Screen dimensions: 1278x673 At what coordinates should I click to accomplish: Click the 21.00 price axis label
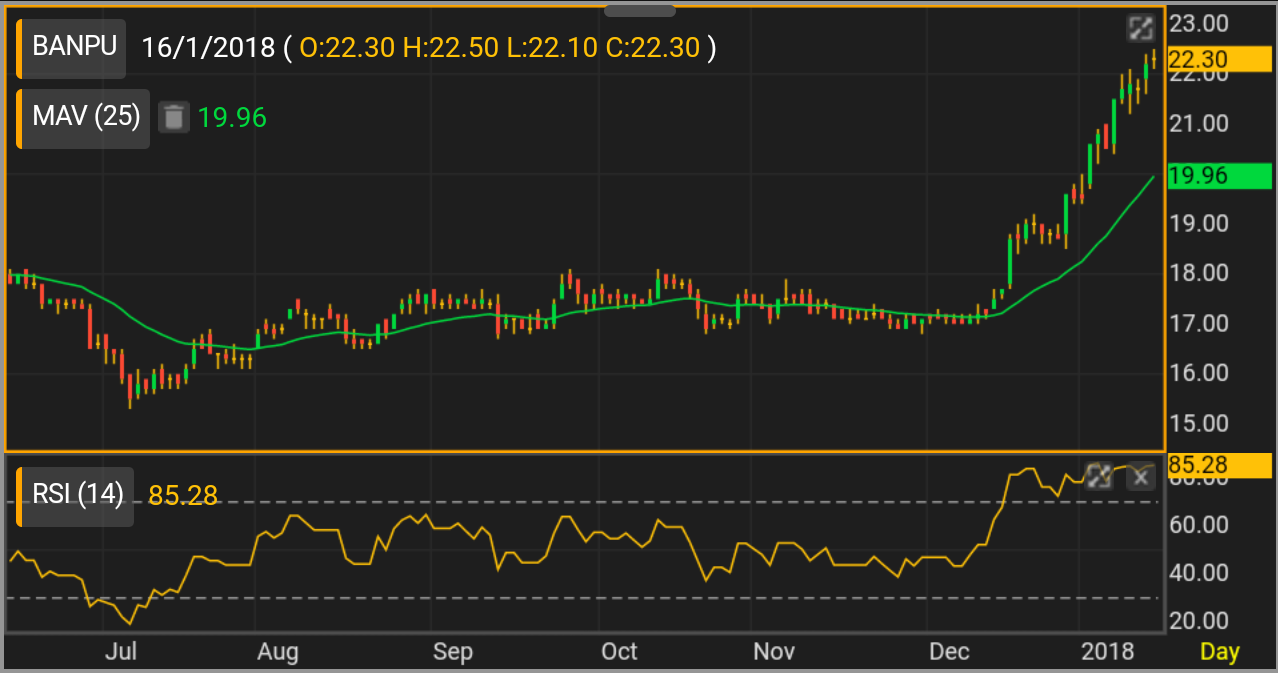1199,124
